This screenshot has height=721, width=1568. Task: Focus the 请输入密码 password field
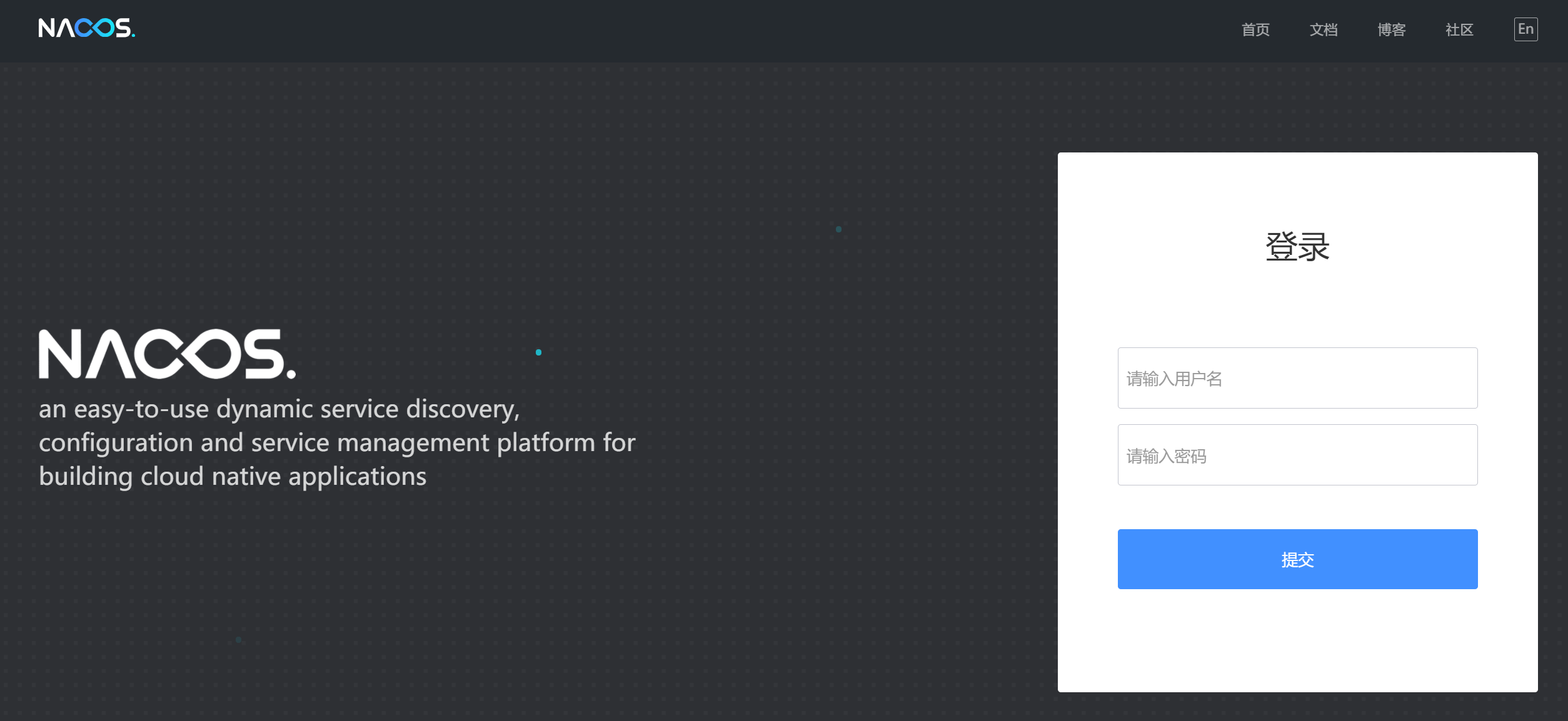click(1297, 455)
